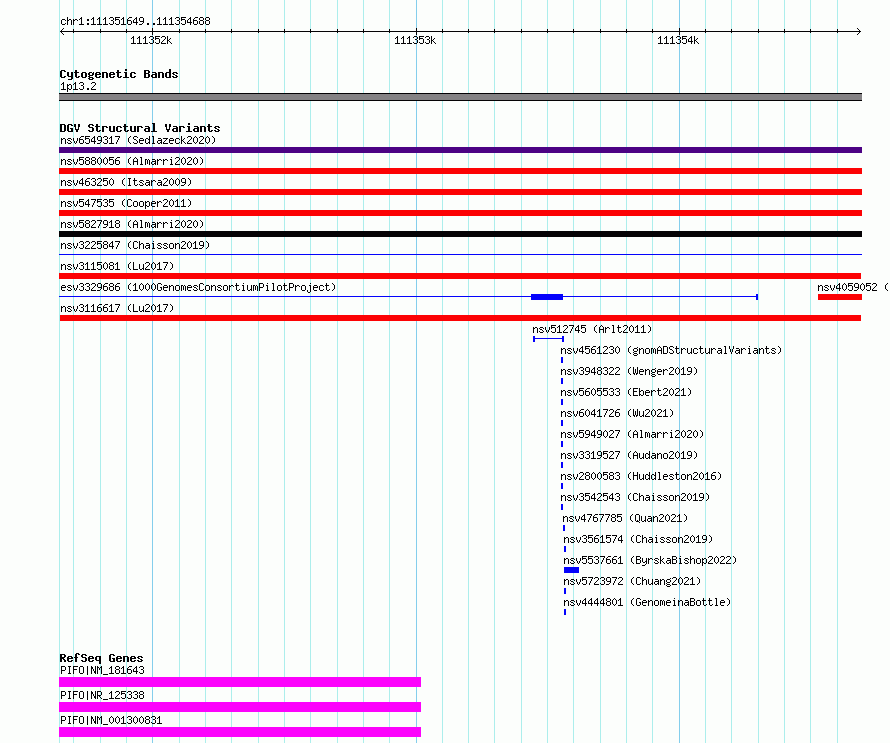Click the chr1:111351649..111354688 coordinate label

pyautogui.click(x=135, y=21)
